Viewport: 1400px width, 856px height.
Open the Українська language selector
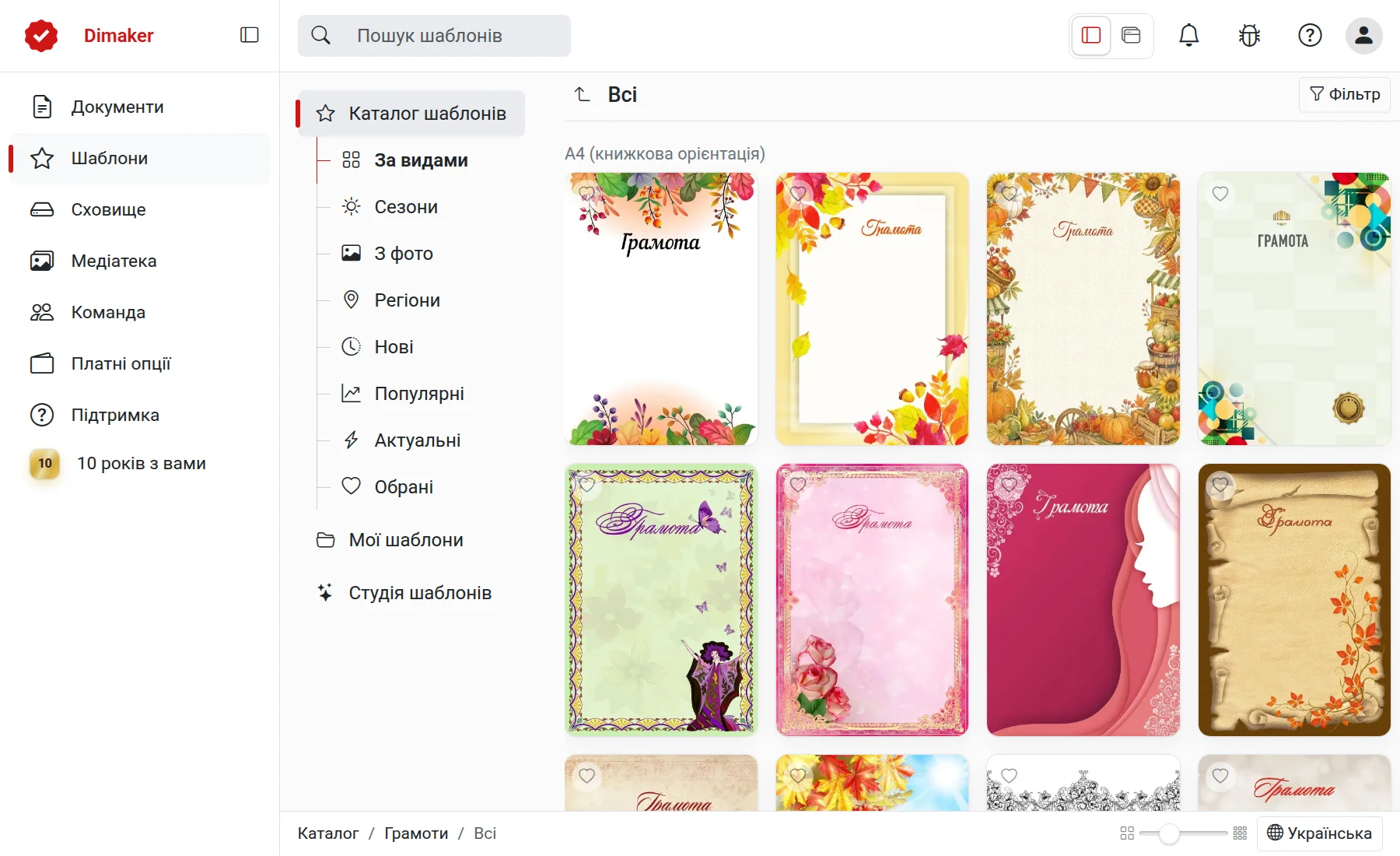(1320, 833)
